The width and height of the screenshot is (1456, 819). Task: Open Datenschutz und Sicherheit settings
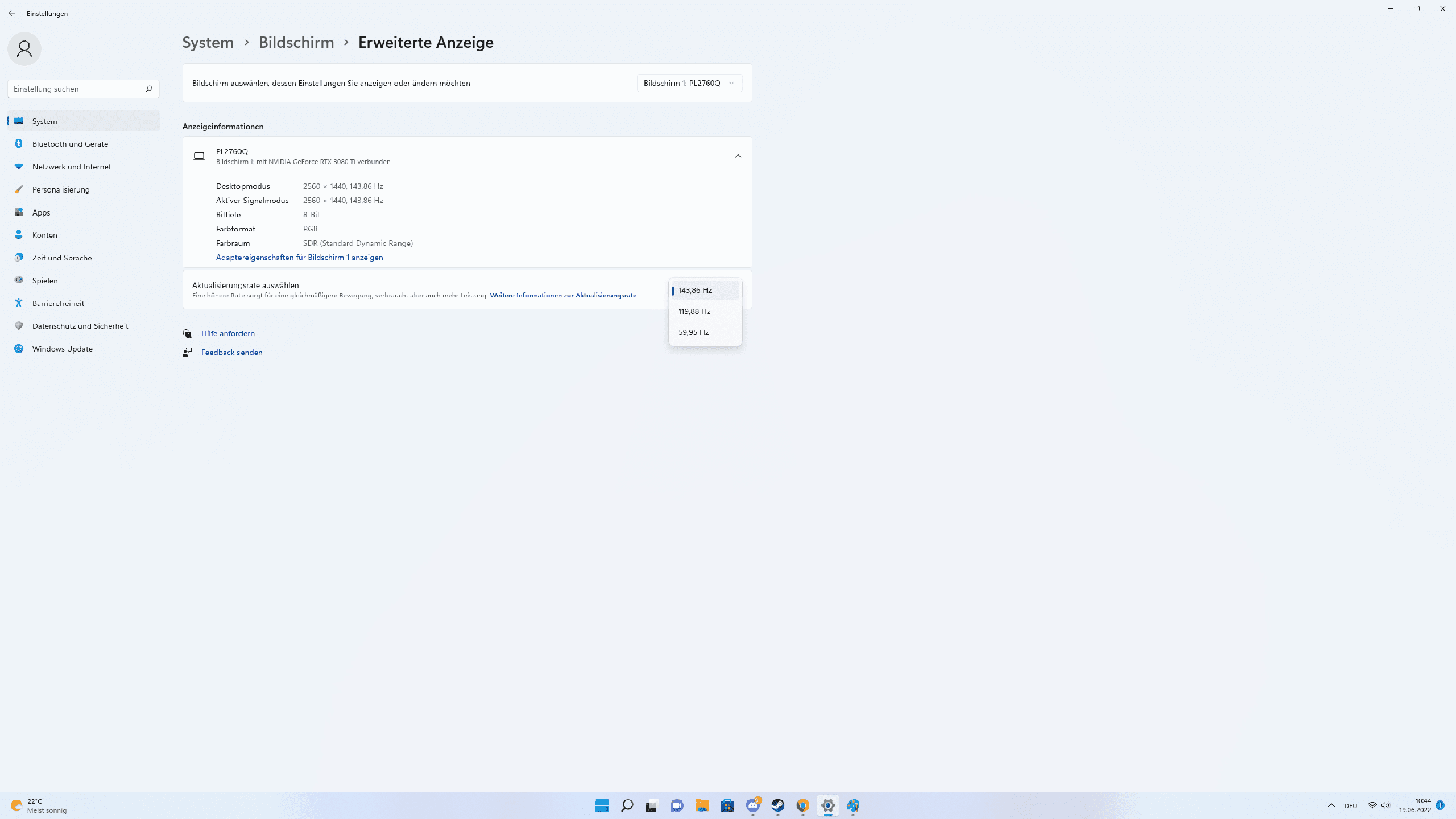[80, 326]
